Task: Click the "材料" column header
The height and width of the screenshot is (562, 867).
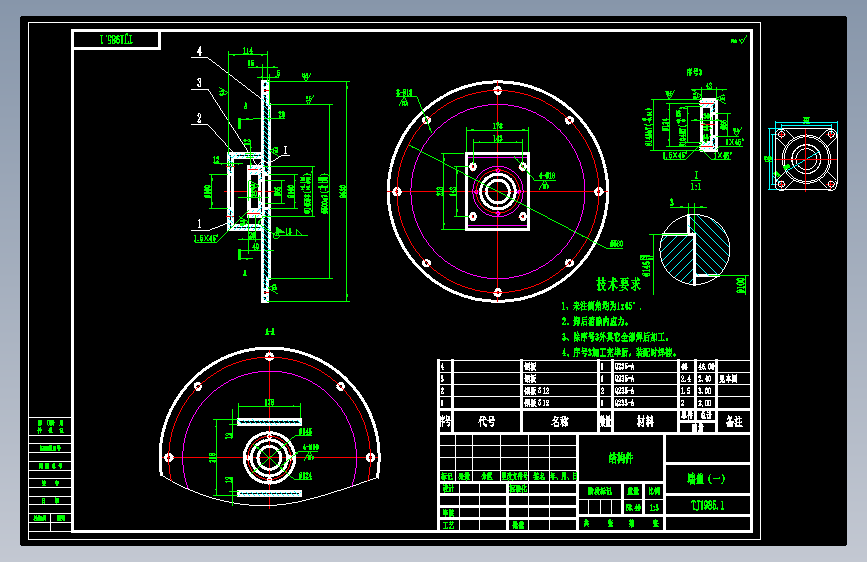Action: [645, 422]
